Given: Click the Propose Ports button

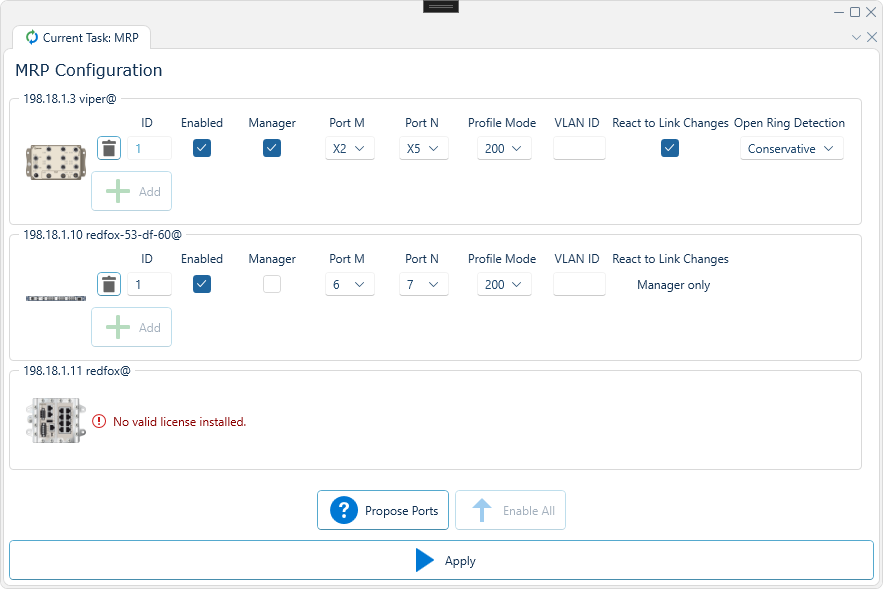Looking at the screenshot, I should (383, 510).
